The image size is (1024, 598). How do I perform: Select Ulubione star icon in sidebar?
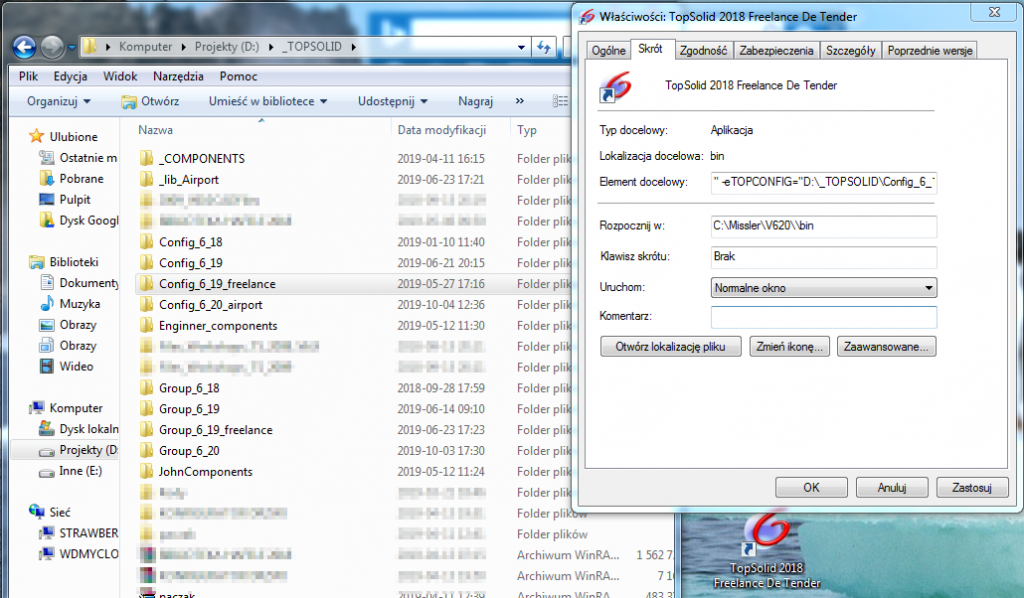pyautogui.click(x=37, y=136)
